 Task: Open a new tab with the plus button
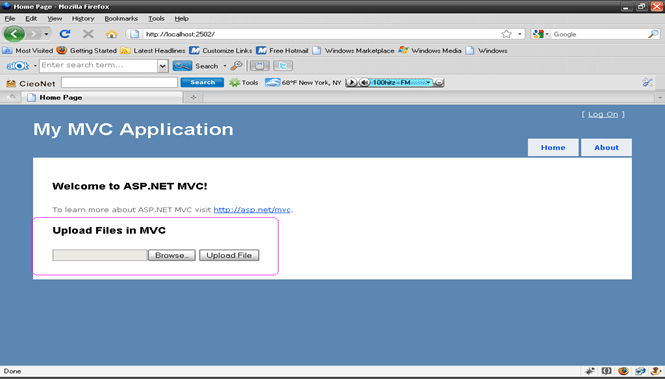193,98
